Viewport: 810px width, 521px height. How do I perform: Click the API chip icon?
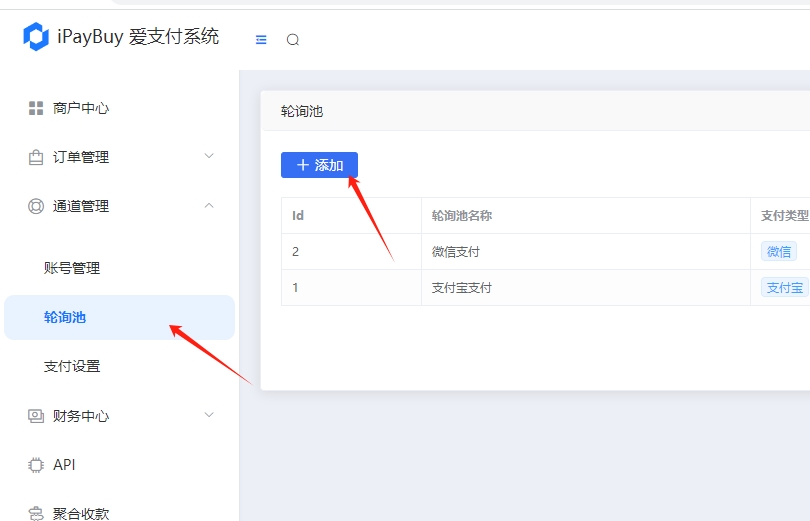(x=36, y=465)
